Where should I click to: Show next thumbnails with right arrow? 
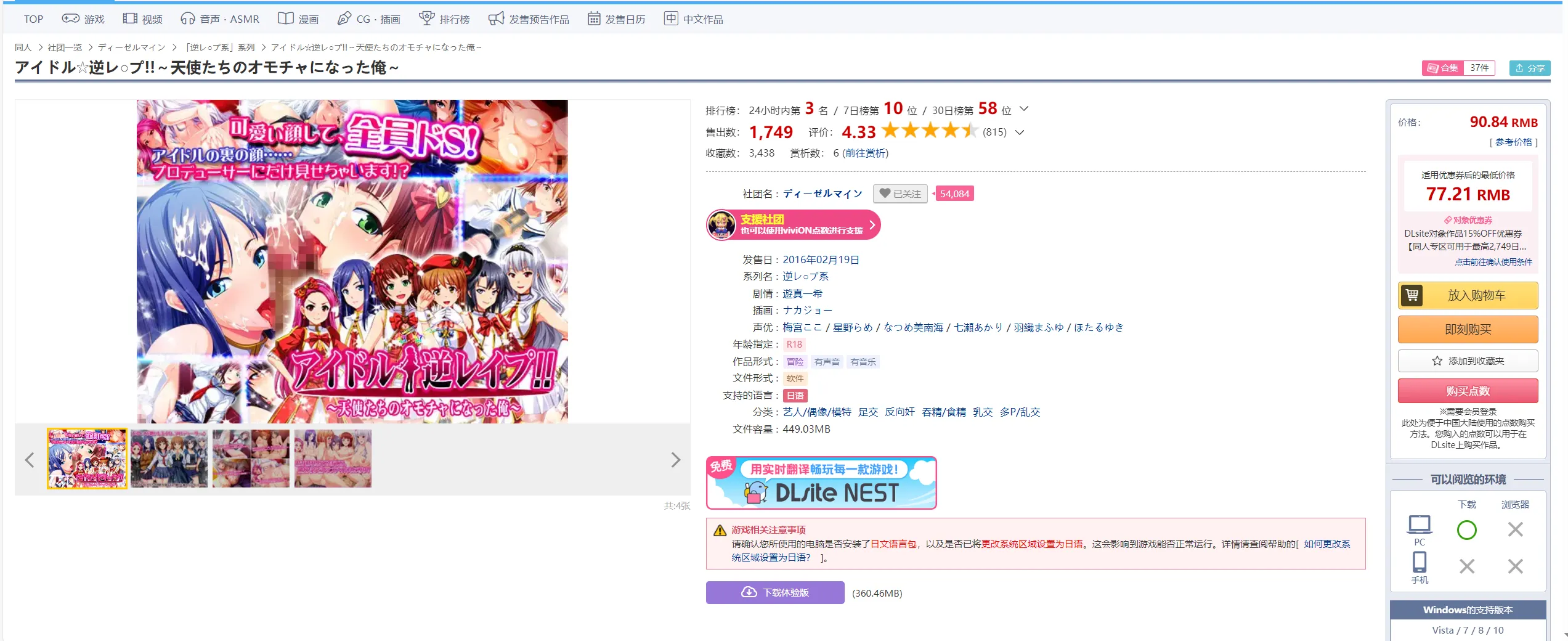click(x=675, y=460)
